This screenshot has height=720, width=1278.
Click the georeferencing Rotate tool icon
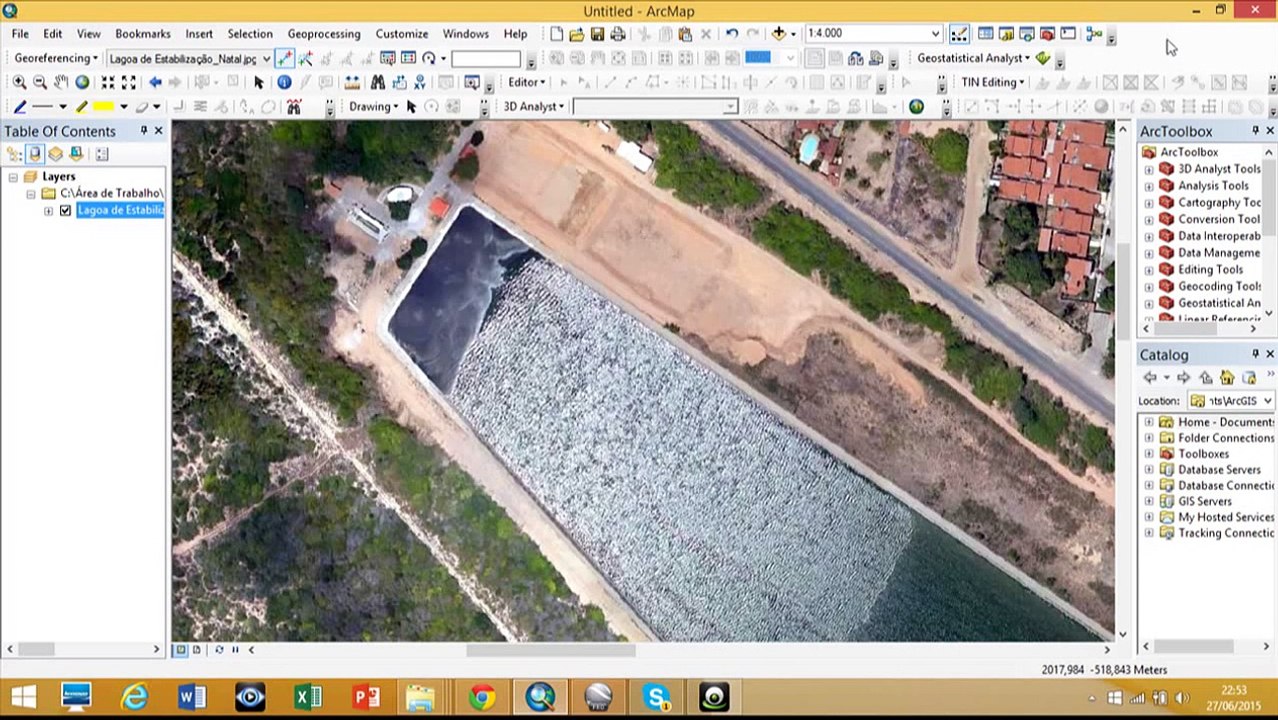[x=429, y=58]
